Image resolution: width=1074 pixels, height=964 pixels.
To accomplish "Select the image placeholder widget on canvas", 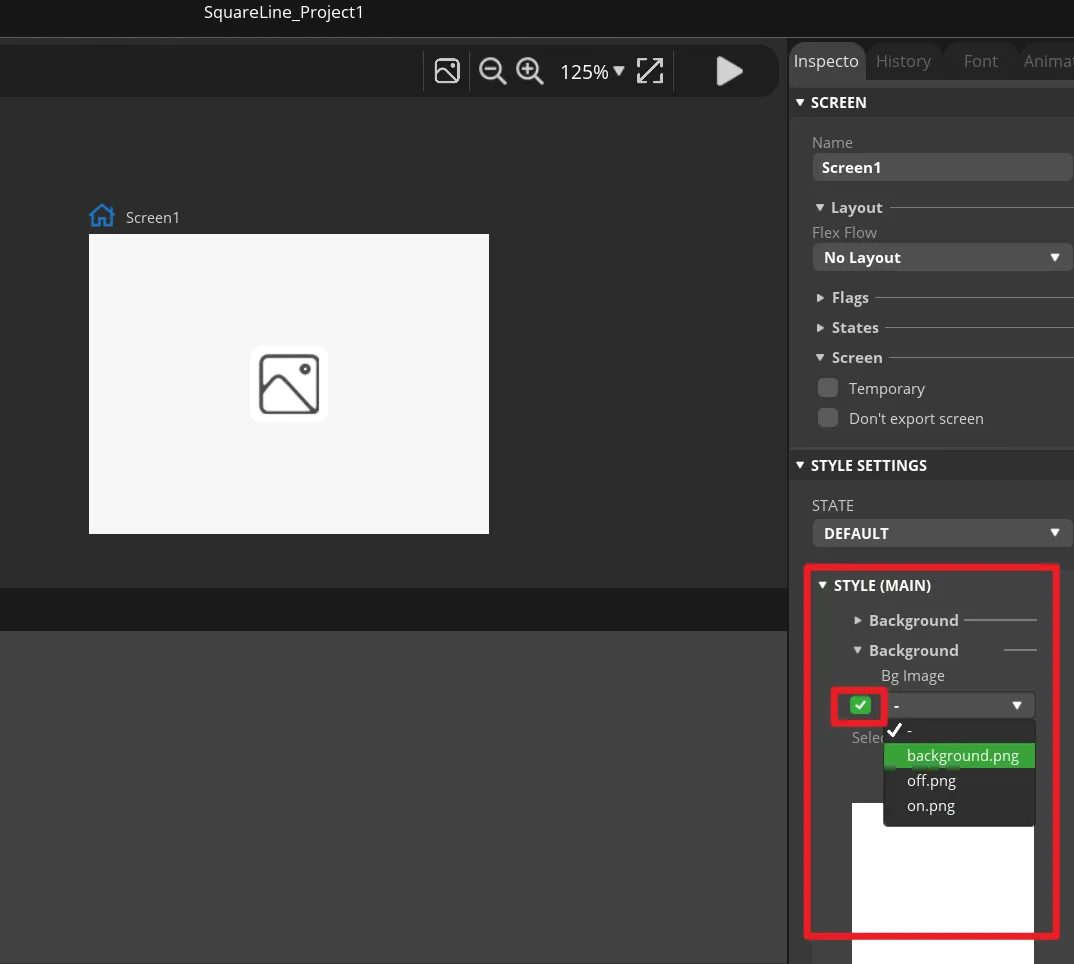I will pos(289,384).
